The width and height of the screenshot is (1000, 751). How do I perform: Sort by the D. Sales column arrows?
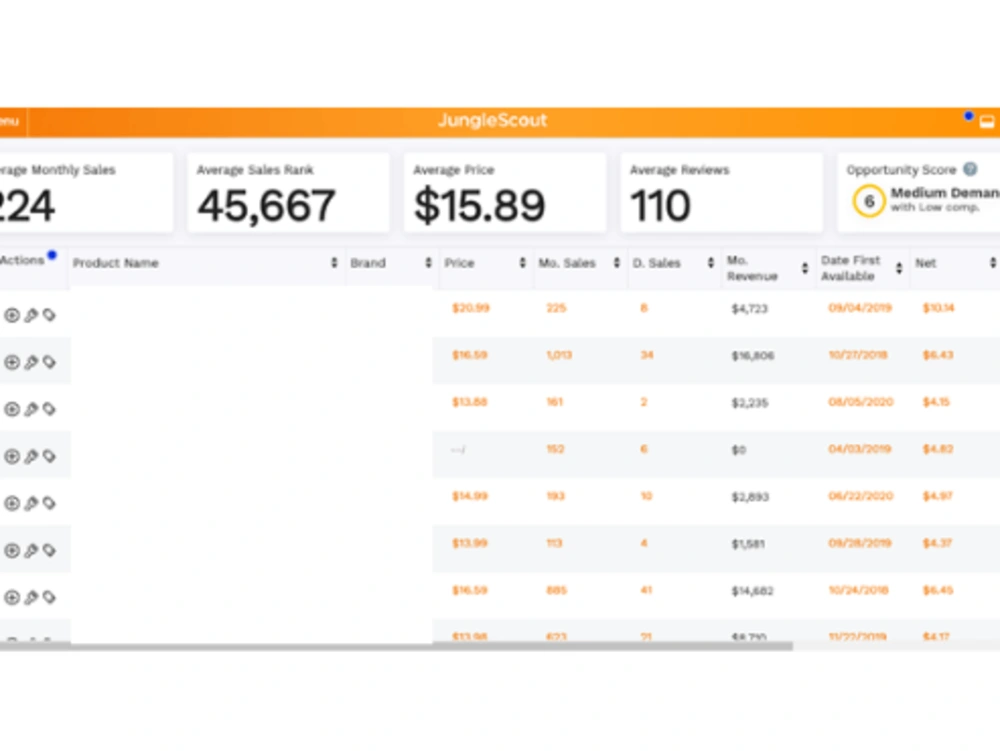[710, 263]
